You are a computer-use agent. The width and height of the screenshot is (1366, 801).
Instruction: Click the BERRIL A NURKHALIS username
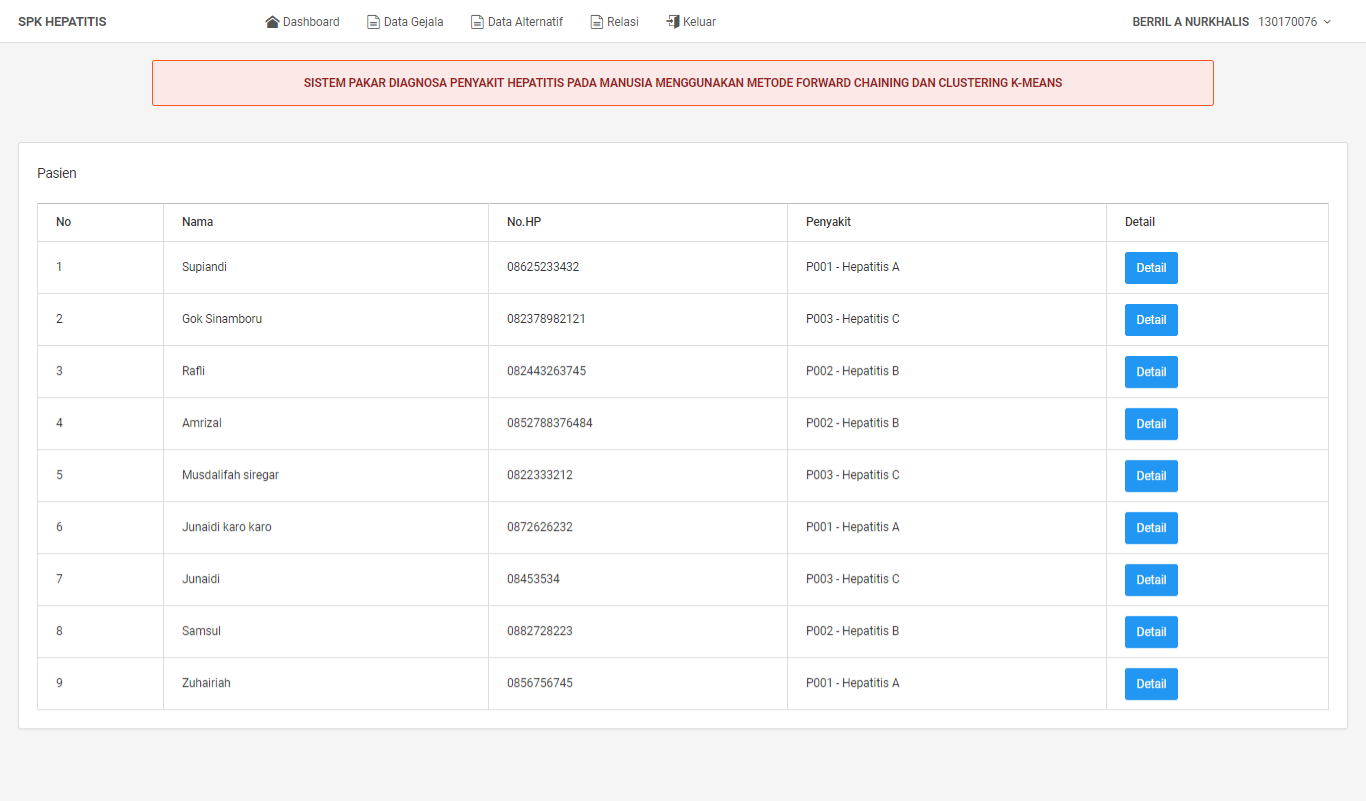tap(1191, 22)
